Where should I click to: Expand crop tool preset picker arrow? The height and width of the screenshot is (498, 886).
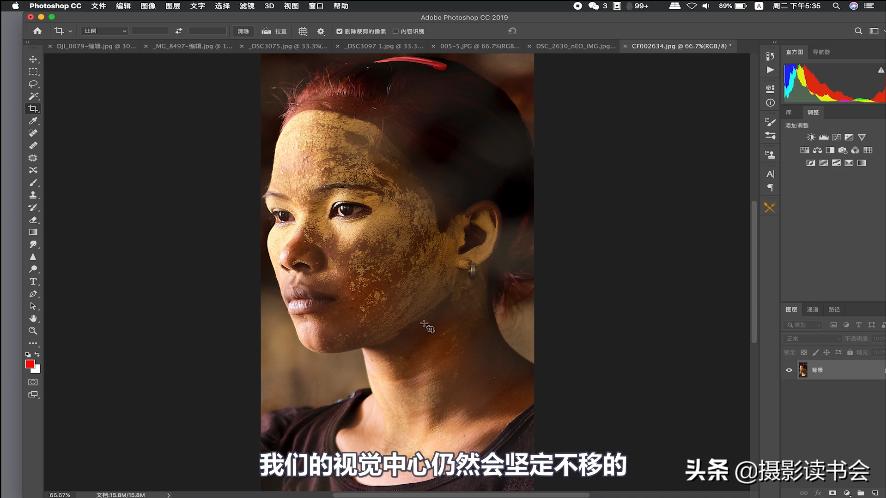pos(70,31)
